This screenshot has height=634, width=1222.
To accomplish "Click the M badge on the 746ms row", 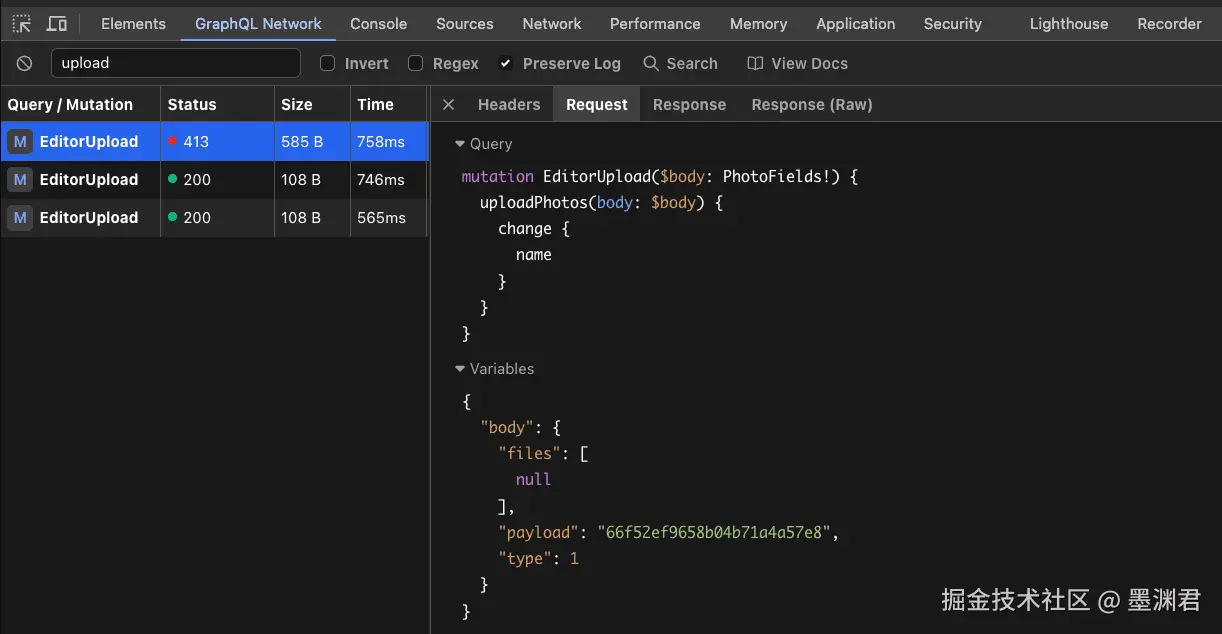I will pos(20,180).
